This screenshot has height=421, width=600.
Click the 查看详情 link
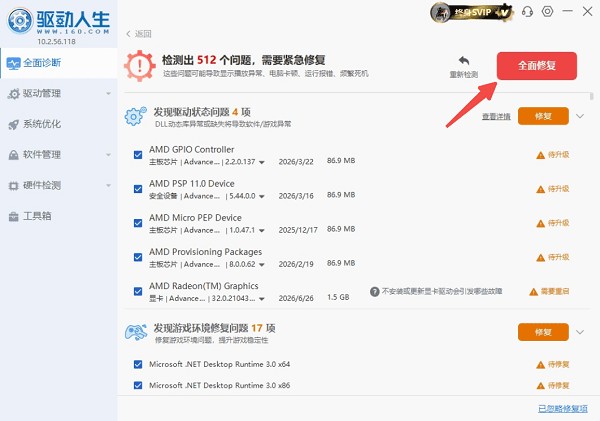click(x=496, y=117)
